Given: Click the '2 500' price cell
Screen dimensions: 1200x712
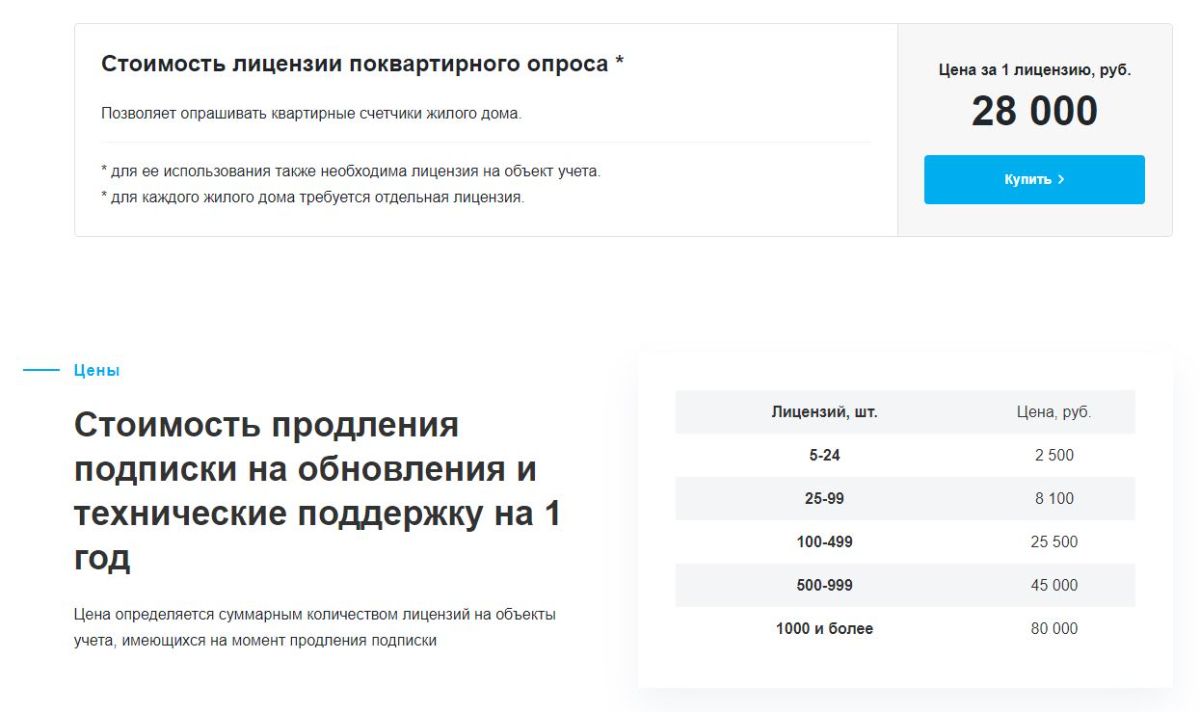Looking at the screenshot, I should (x=1054, y=455).
